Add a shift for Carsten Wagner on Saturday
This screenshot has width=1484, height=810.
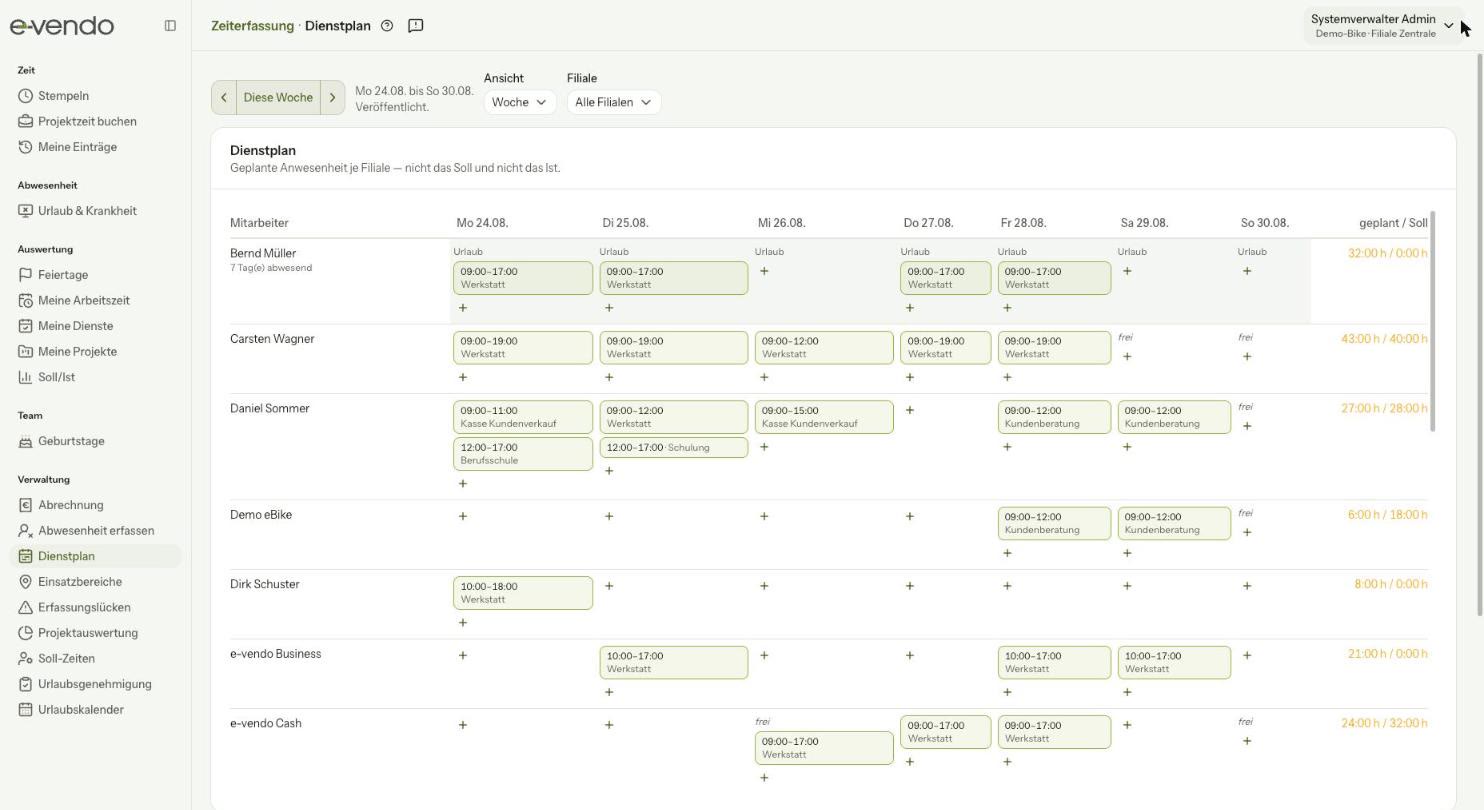(1127, 357)
